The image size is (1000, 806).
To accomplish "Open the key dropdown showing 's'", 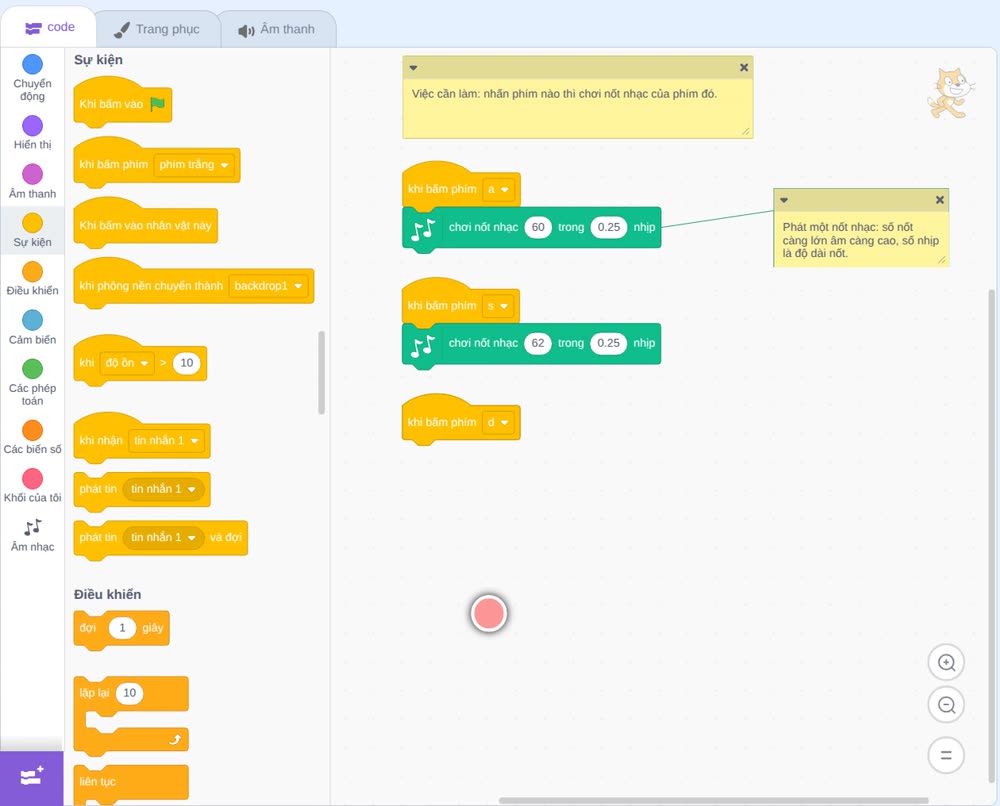I will click(498, 306).
